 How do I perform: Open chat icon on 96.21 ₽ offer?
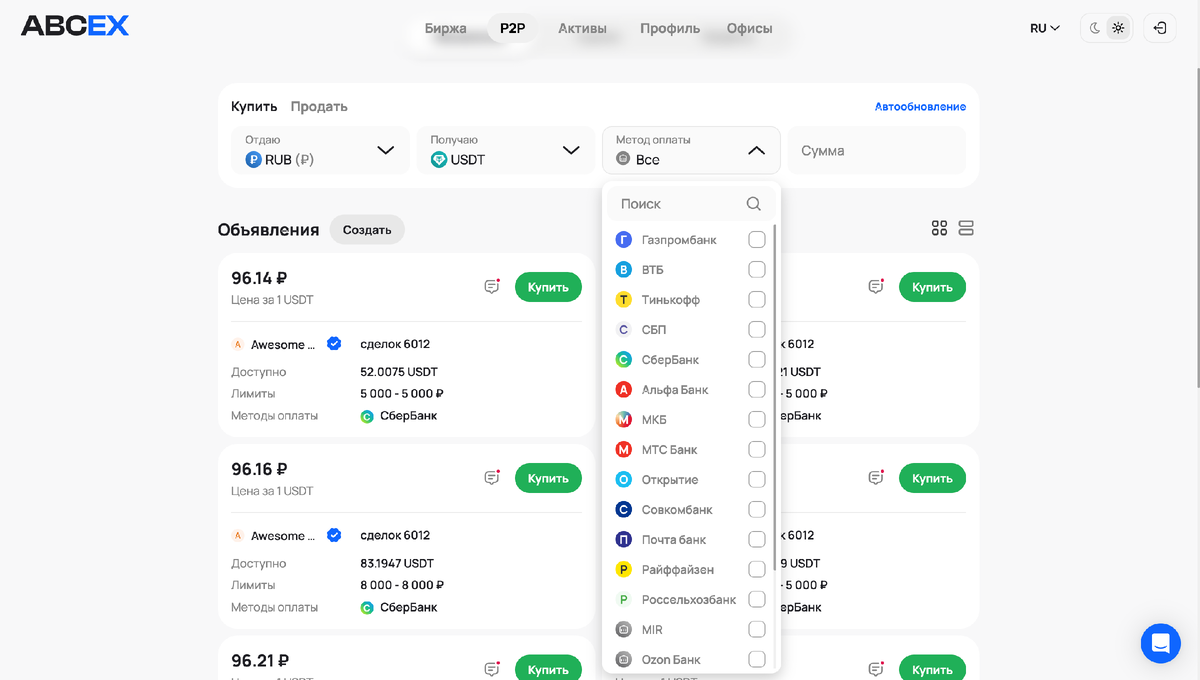pos(492,668)
